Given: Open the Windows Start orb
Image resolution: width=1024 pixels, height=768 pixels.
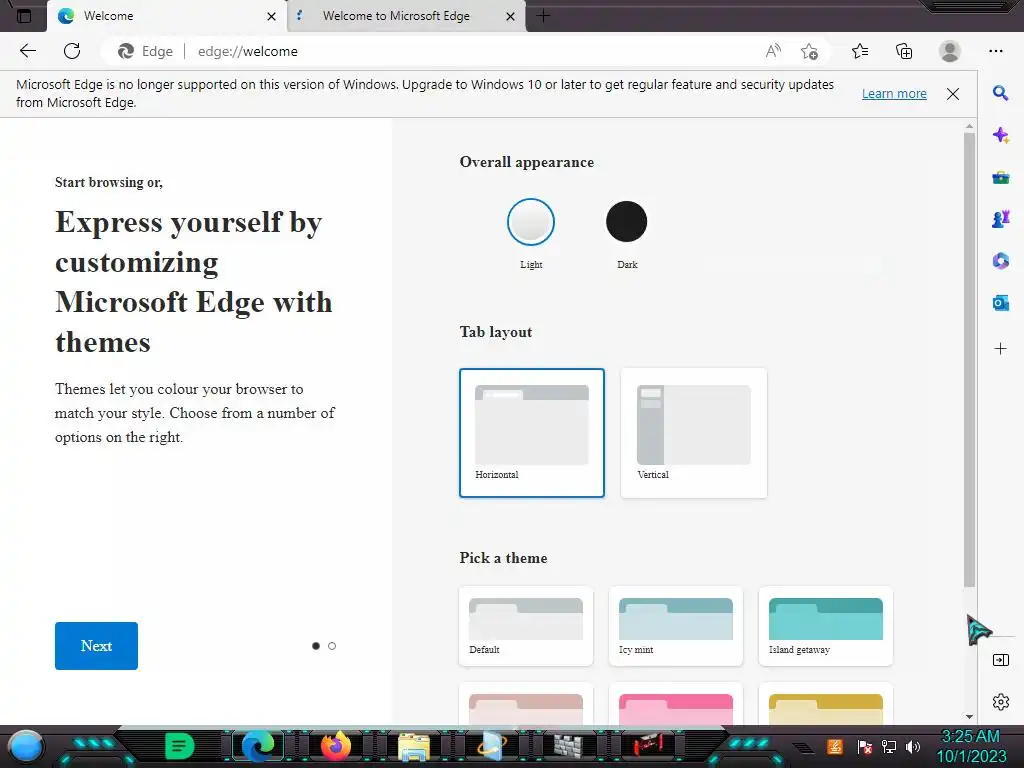Looking at the screenshot, I should (x=26, y=746).
